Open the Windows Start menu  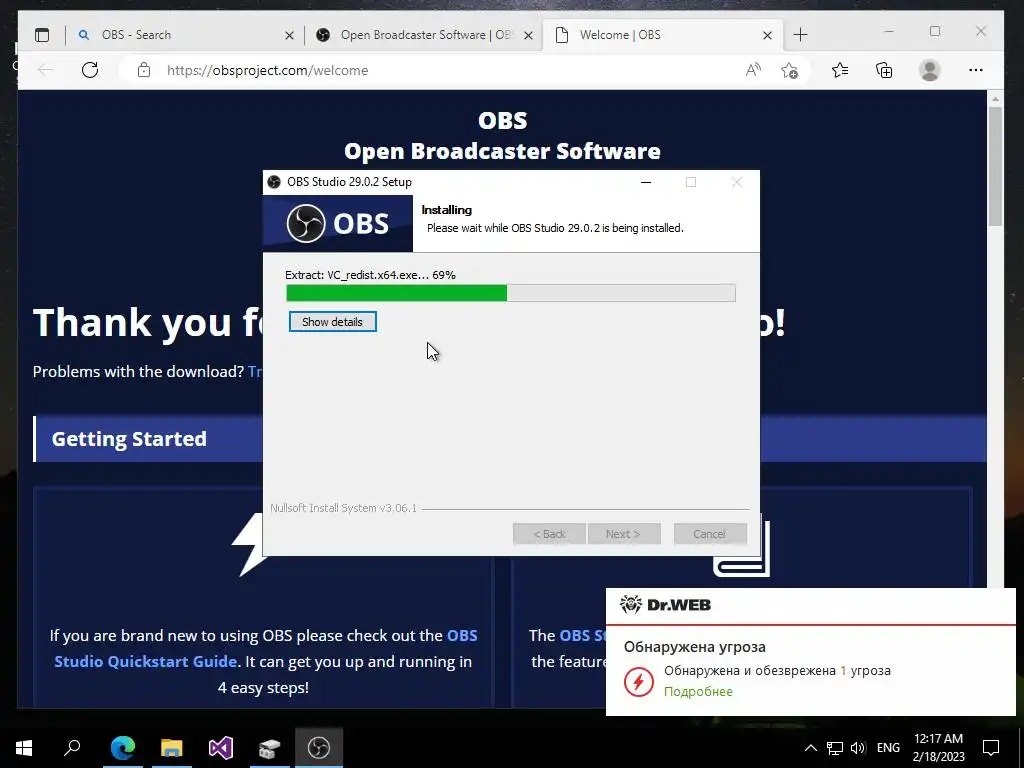(24, 748)
